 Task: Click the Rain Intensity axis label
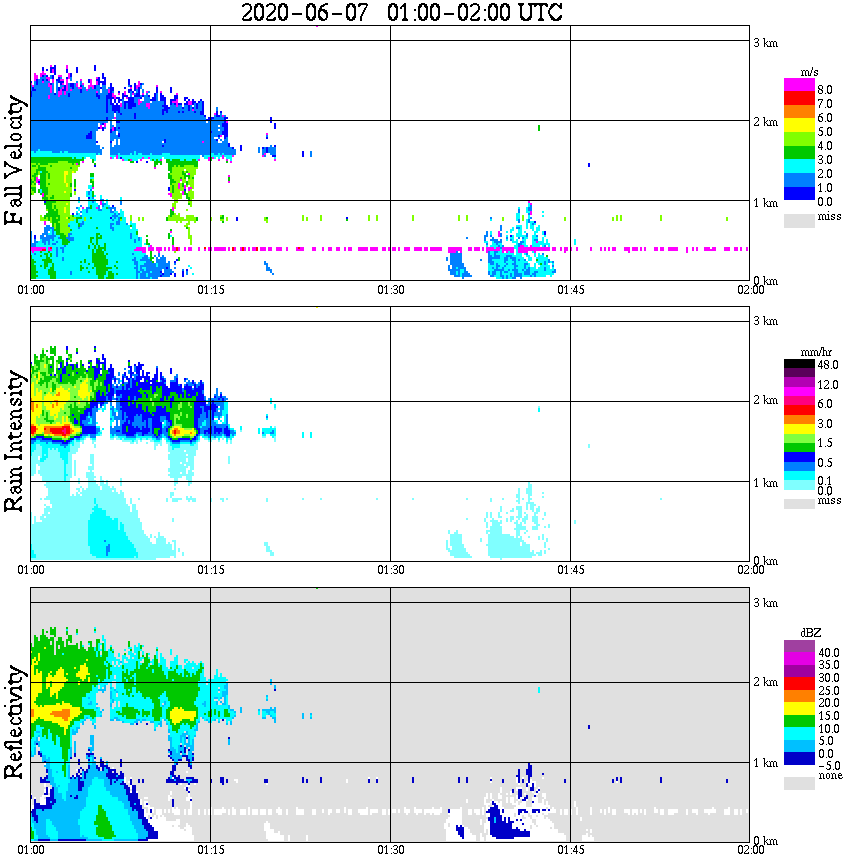[x=14, y=441]
